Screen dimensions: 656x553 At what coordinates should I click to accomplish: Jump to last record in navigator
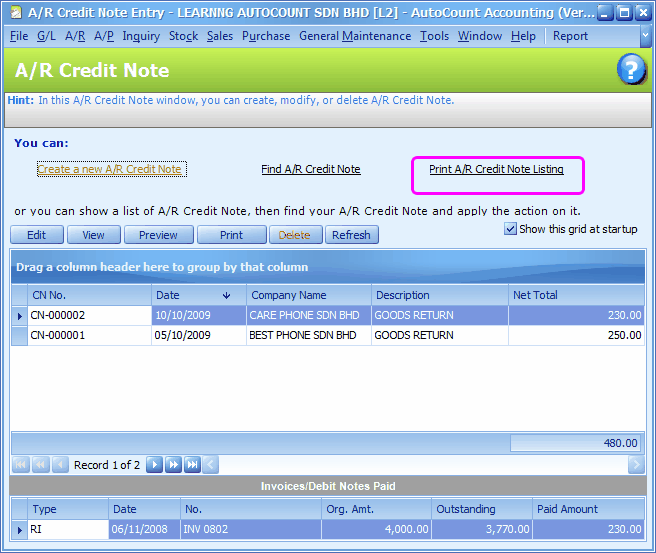pos(192,465)
